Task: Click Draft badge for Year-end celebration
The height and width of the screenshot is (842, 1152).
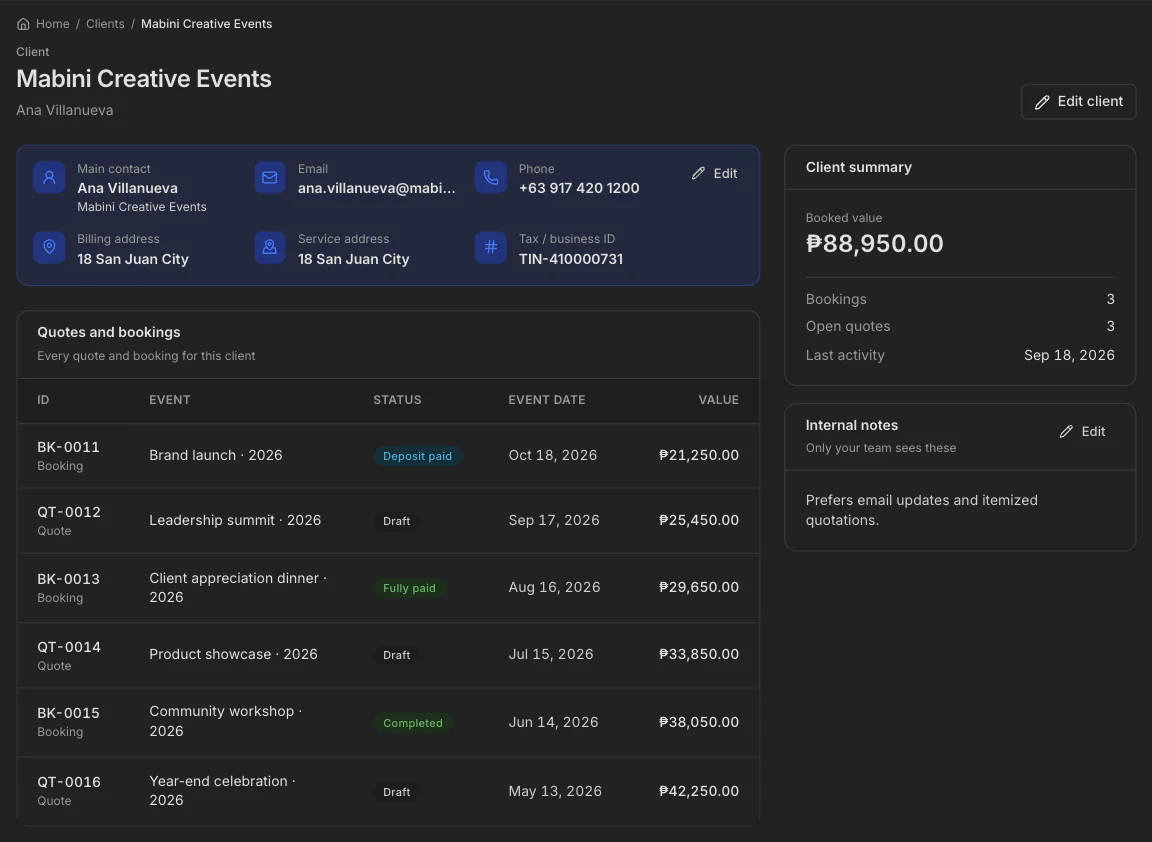Action: coord(397,793)
